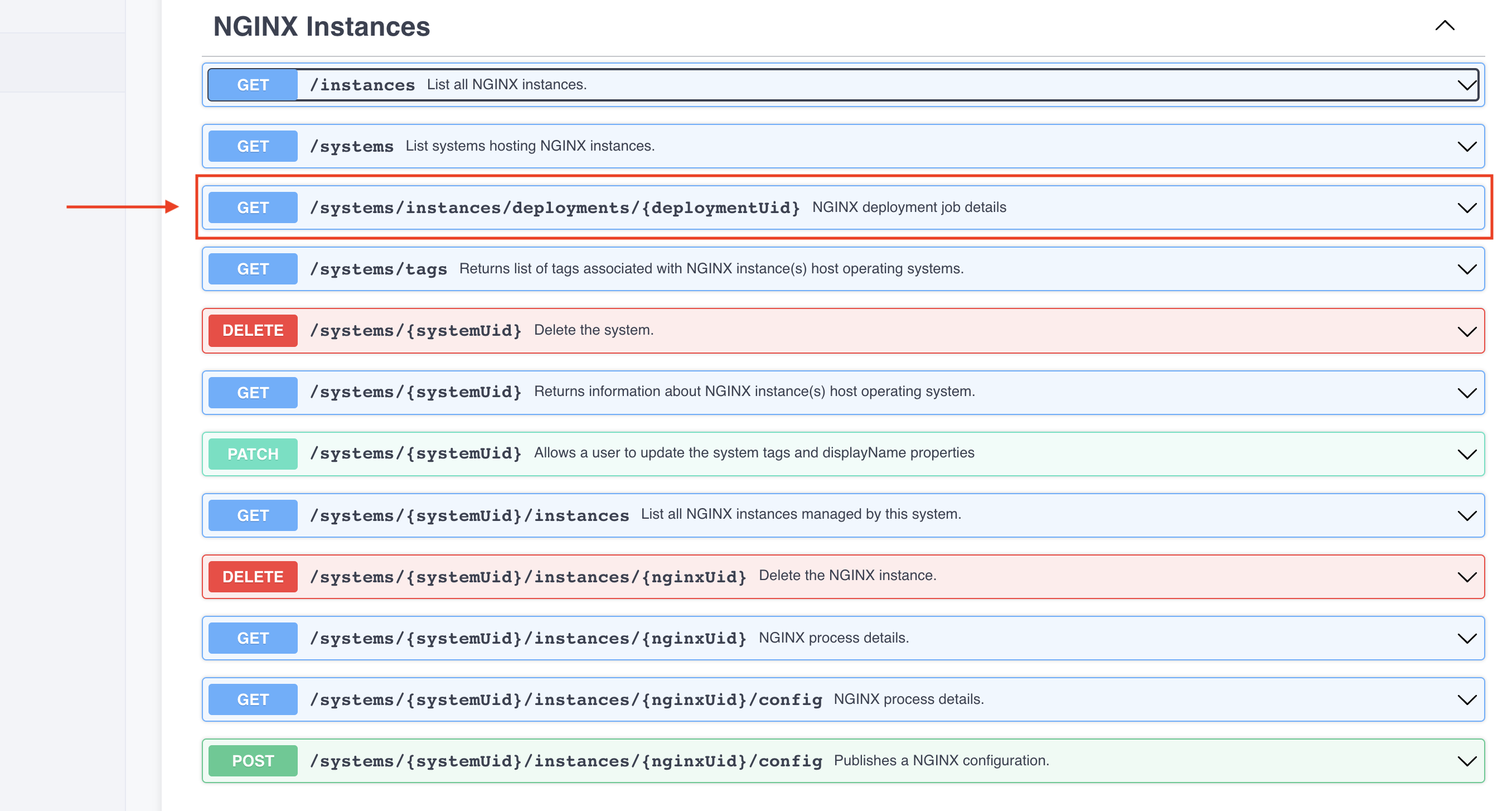Open GET /systems/{systemUid}/instances/{nginxUid} path
The width and height of the screenshot is (1512, 811).
pos(527,638)
